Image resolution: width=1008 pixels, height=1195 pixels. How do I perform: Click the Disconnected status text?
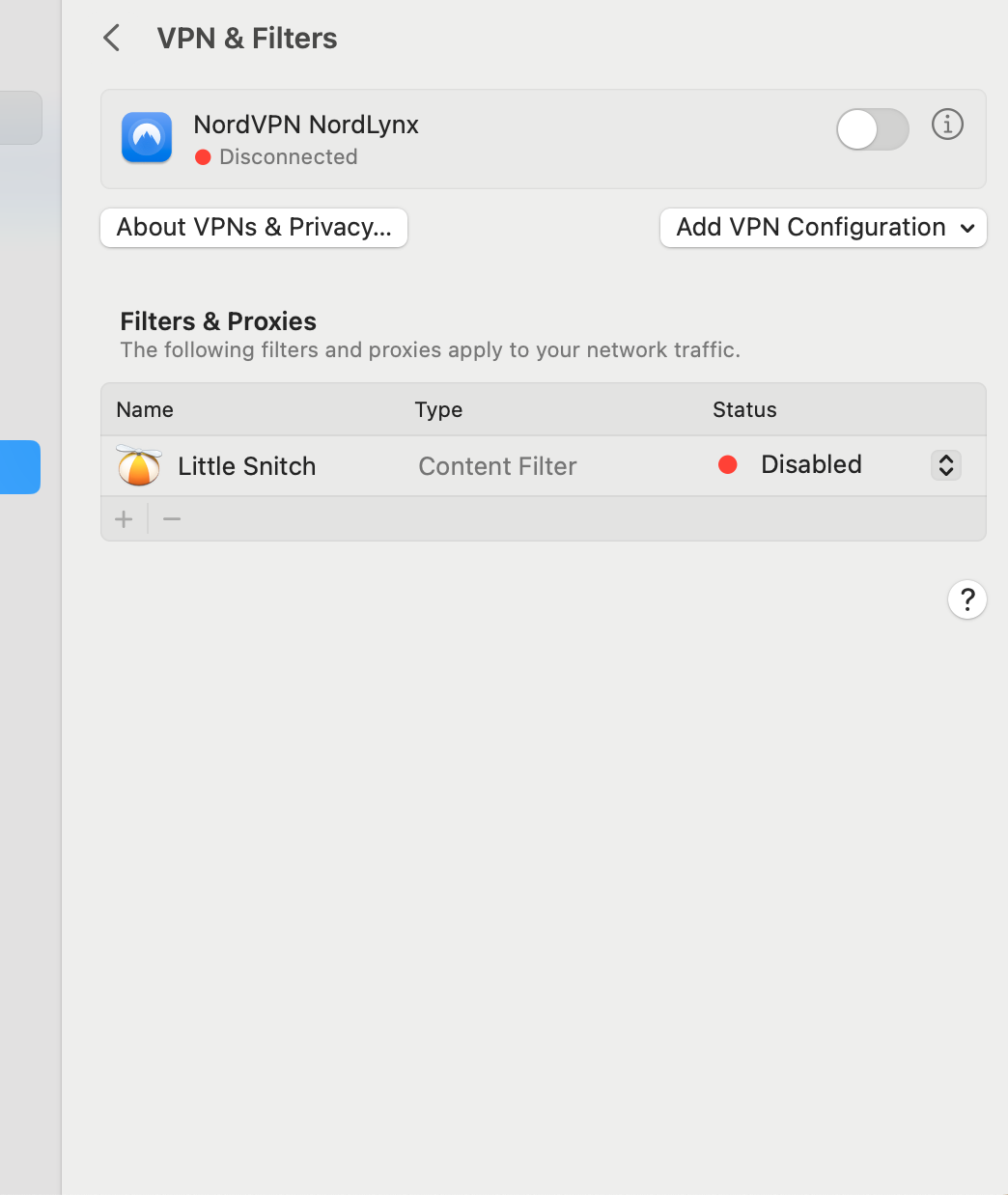(288, 156)
